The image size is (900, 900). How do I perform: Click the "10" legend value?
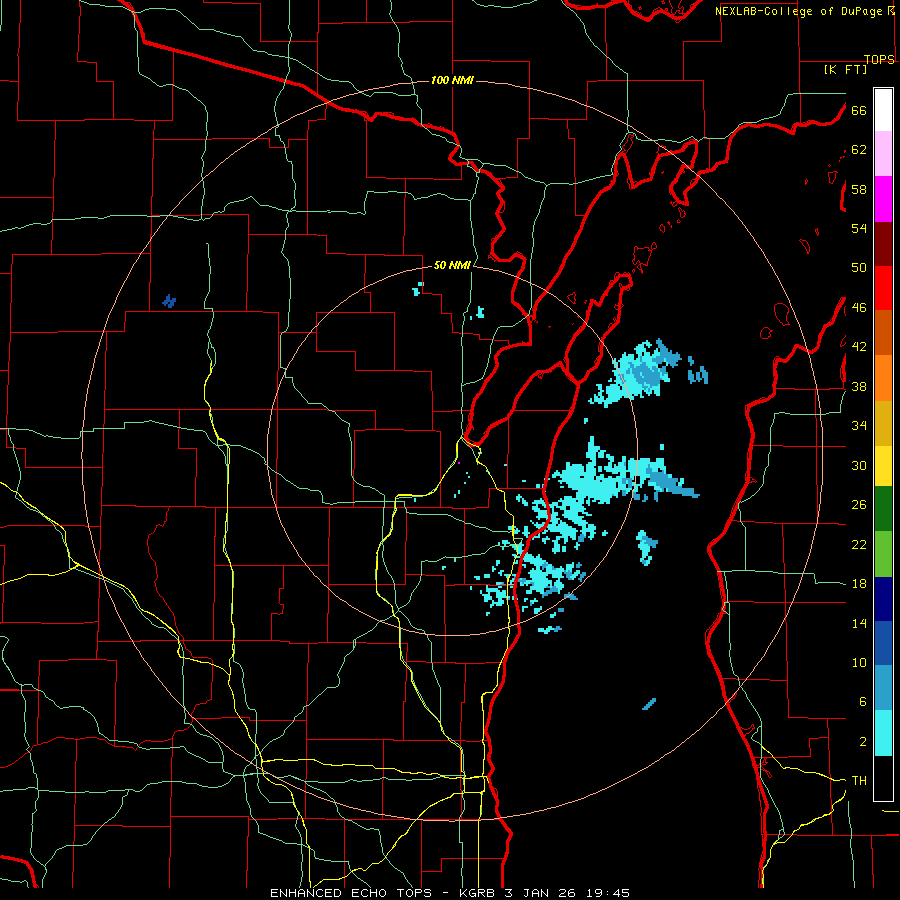tap(859, 662)
